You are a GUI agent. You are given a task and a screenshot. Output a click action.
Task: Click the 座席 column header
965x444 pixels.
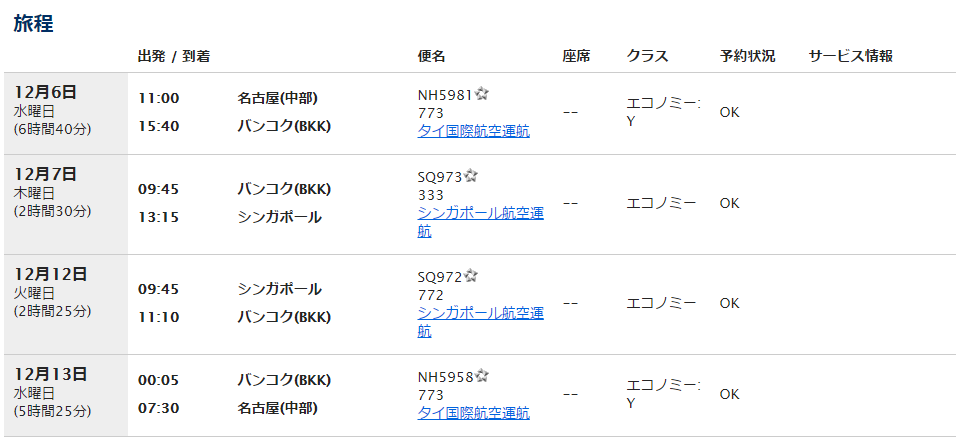(576, 56)
